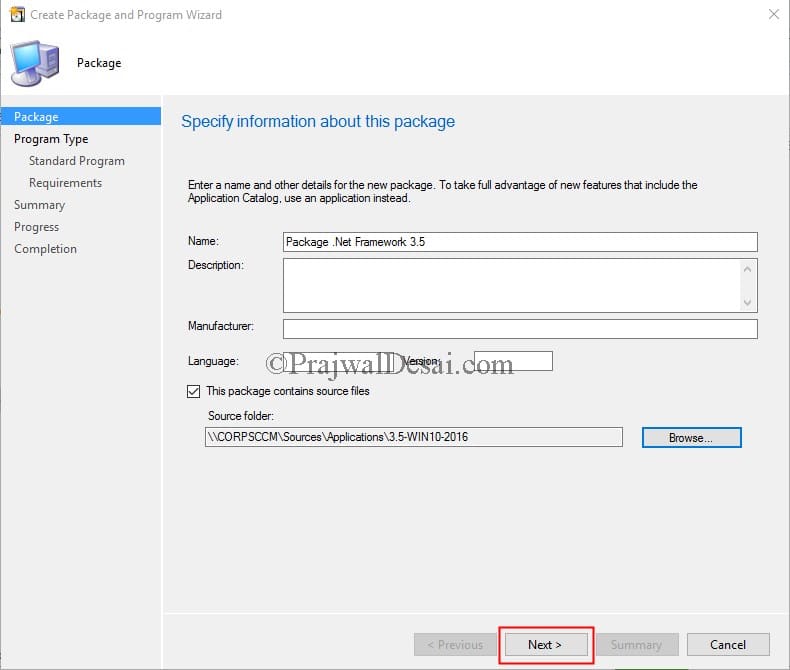The width and height of the screenshot is (790, 670).
Task: Click into the package Name field
Action: tap(520, 242)
